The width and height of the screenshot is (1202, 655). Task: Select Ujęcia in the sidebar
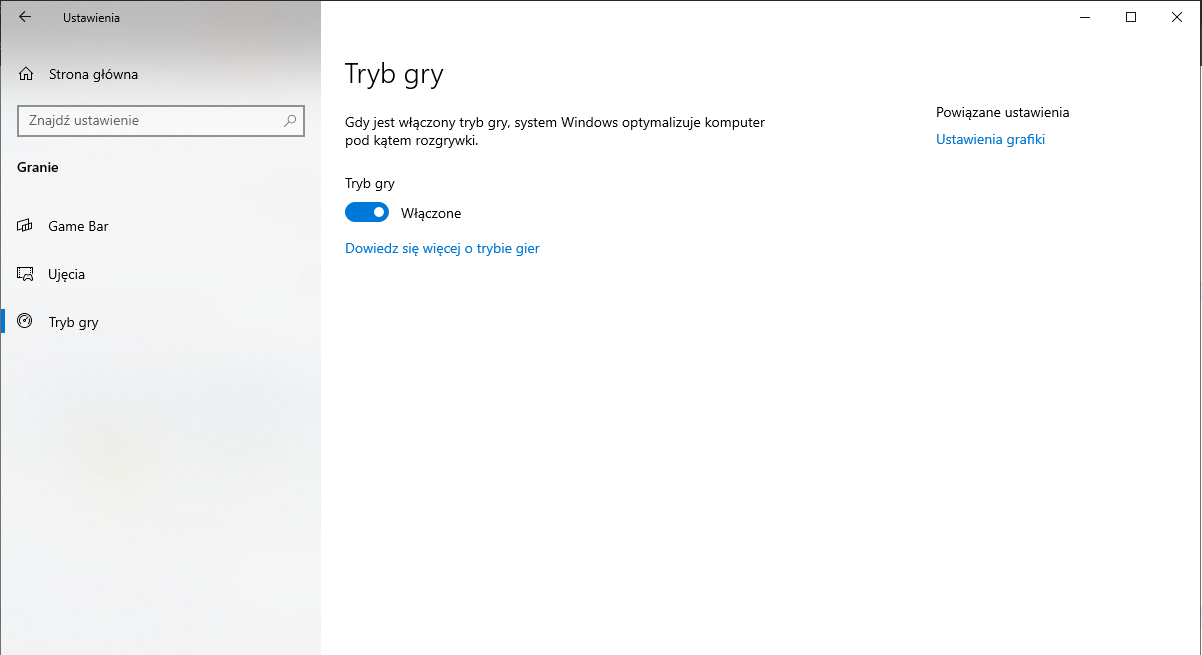[x=160, y=274]
